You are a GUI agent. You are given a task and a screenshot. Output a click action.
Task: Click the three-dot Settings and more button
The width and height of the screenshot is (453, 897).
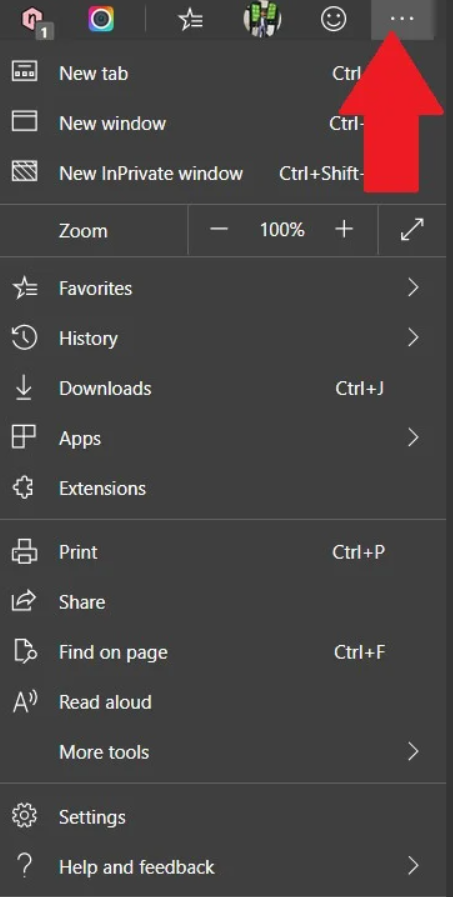pyautogui.click(x=402, y=19)
